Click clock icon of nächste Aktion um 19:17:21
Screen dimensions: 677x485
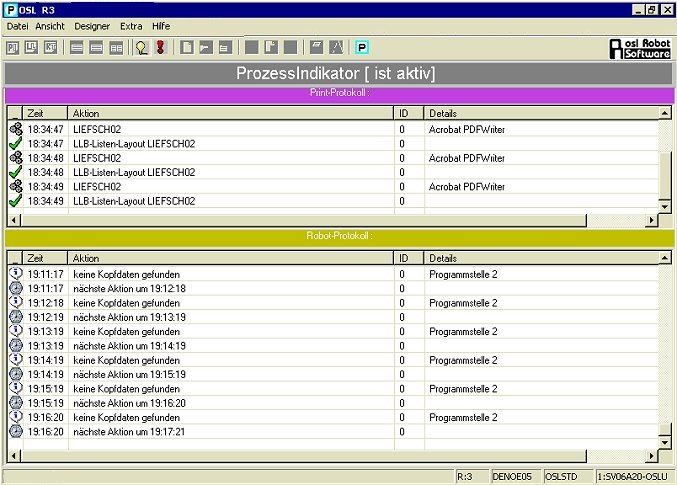pos(16,431)
